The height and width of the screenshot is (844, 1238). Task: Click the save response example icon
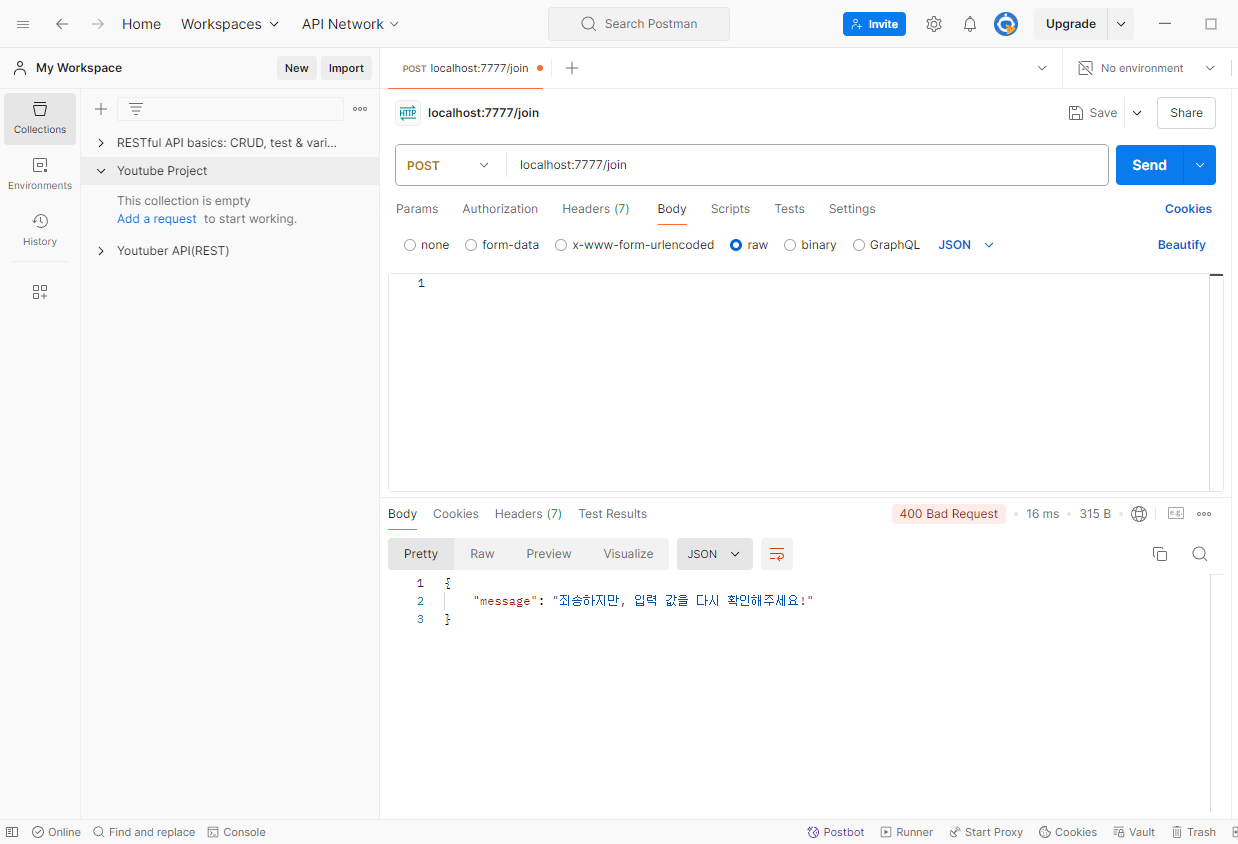(x=1176, y=514)
